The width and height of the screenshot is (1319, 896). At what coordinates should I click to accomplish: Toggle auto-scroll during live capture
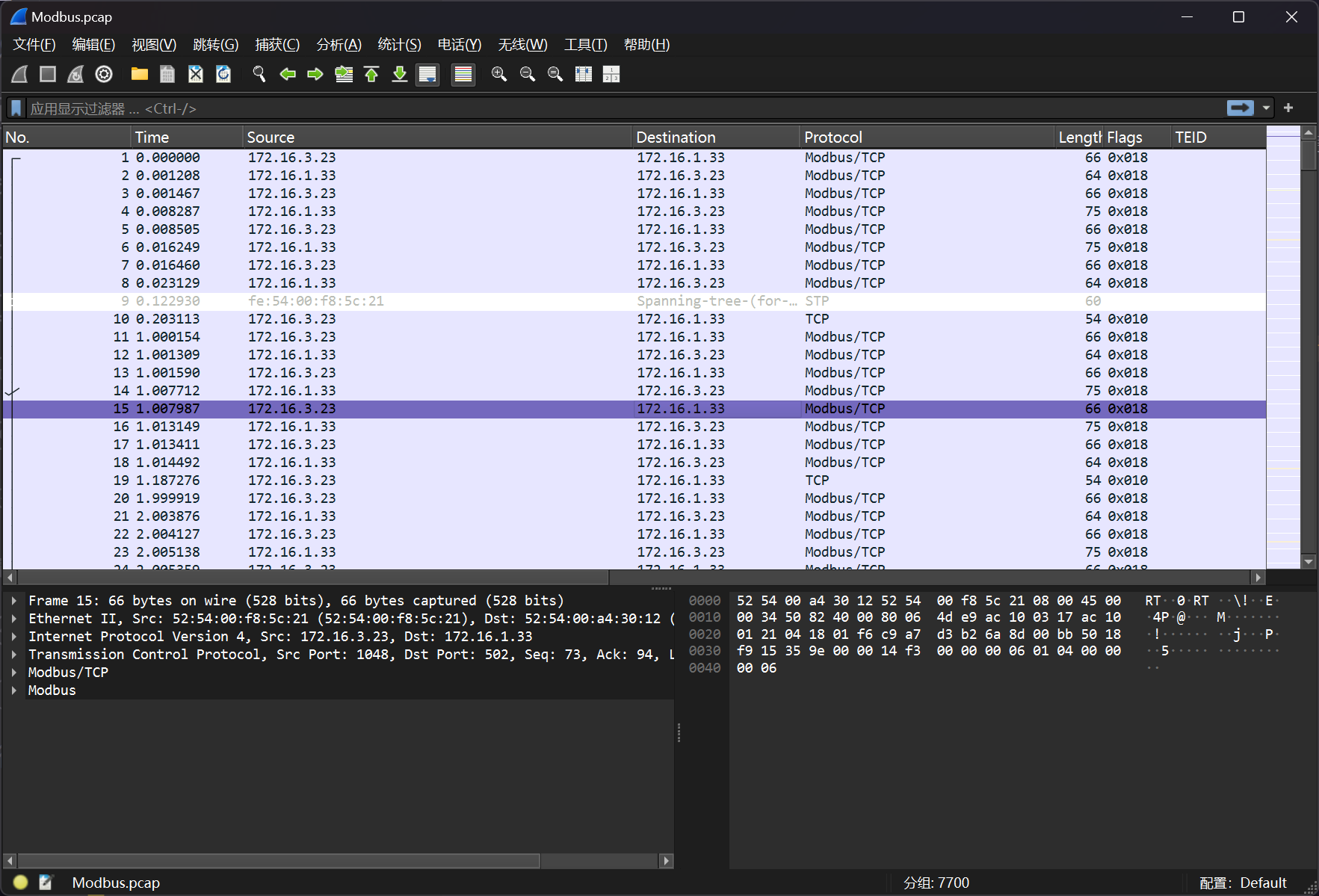(x=427, y=74)
